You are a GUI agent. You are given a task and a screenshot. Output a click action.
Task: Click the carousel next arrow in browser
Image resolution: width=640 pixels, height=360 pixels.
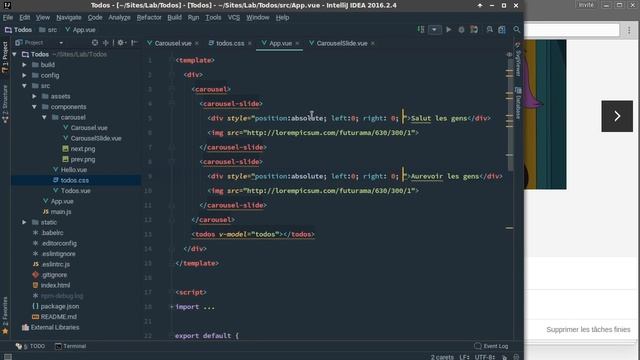(x=617, y=116)
